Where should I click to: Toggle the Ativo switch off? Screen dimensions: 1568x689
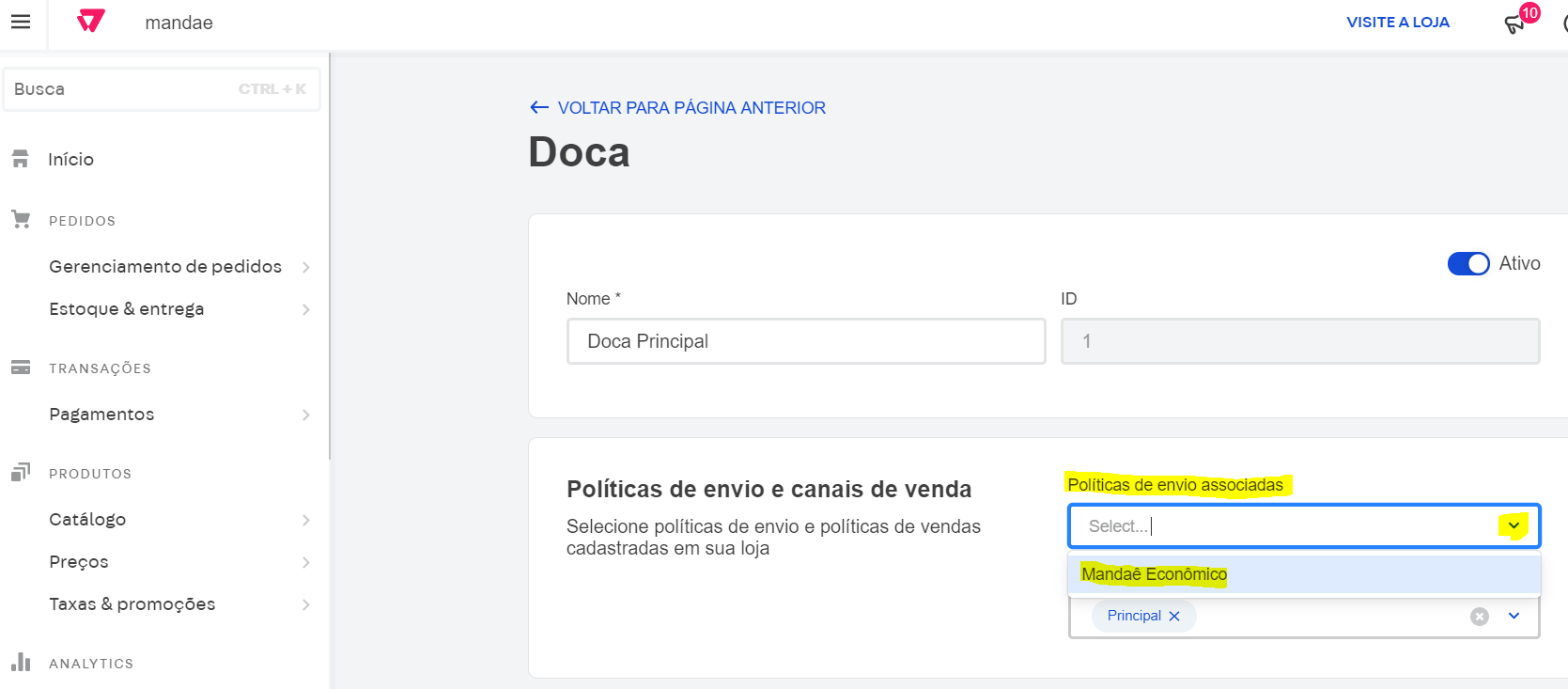[1467, 264]
